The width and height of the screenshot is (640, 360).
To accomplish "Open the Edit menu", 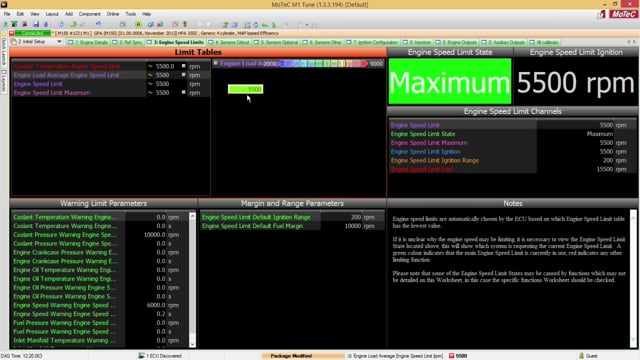I will pyautogui.click(x=20, y=14).
